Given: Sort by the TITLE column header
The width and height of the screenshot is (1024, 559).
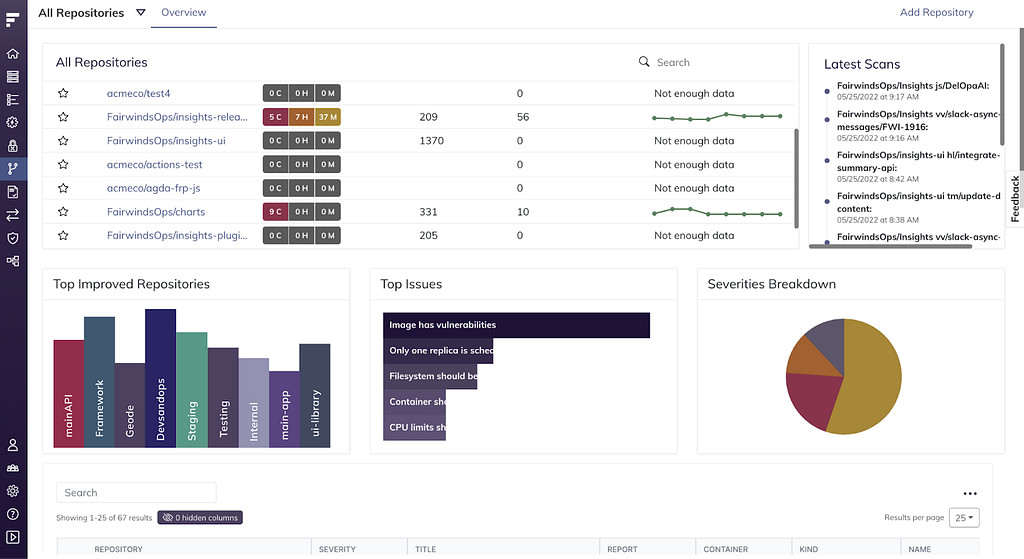Looking at the screenshot, I should click(425, 549).
